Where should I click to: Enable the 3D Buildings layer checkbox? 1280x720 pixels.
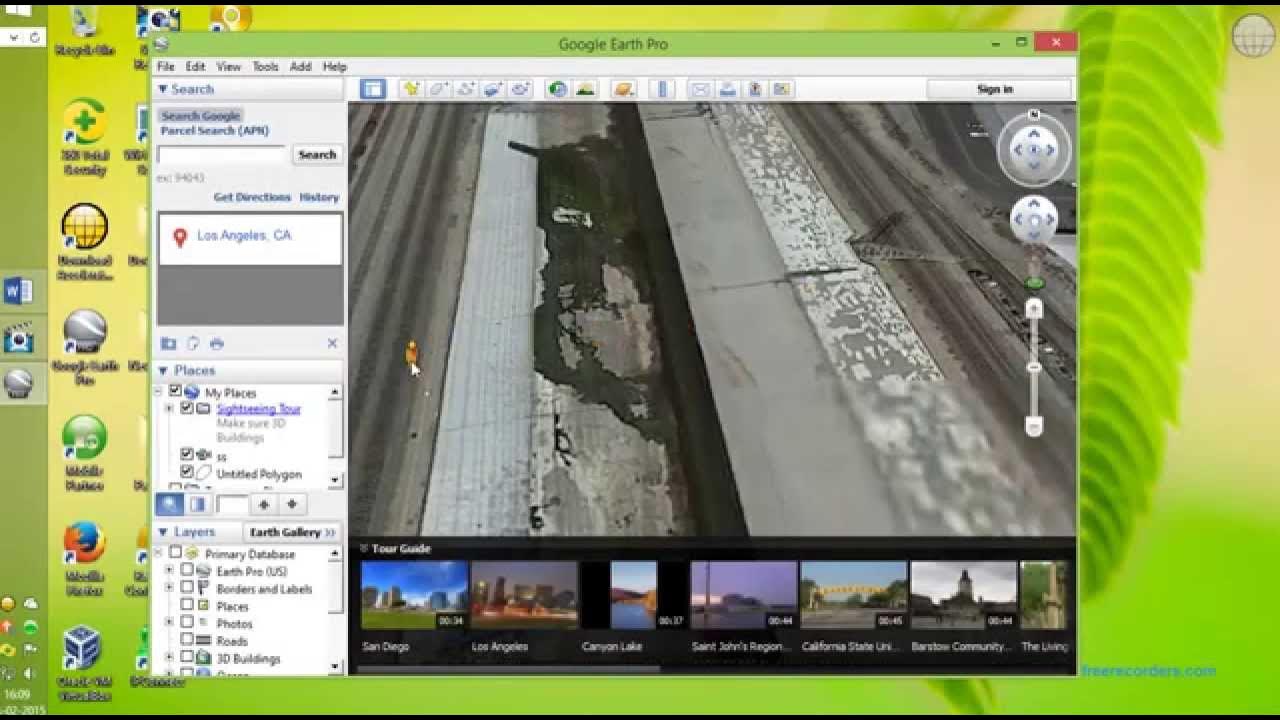tap(186, 658)
